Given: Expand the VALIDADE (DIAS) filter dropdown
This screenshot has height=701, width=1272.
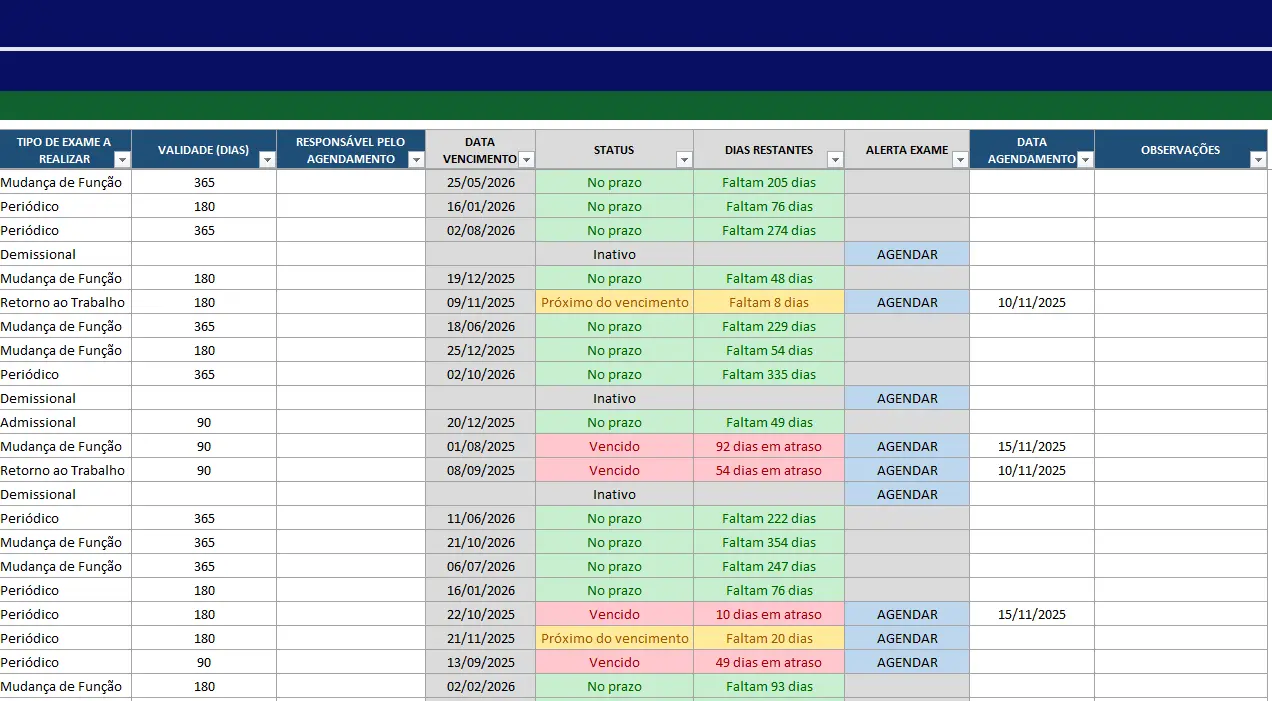Looking at the screenshot, I should pyautogui.click(x=267, y=160).
